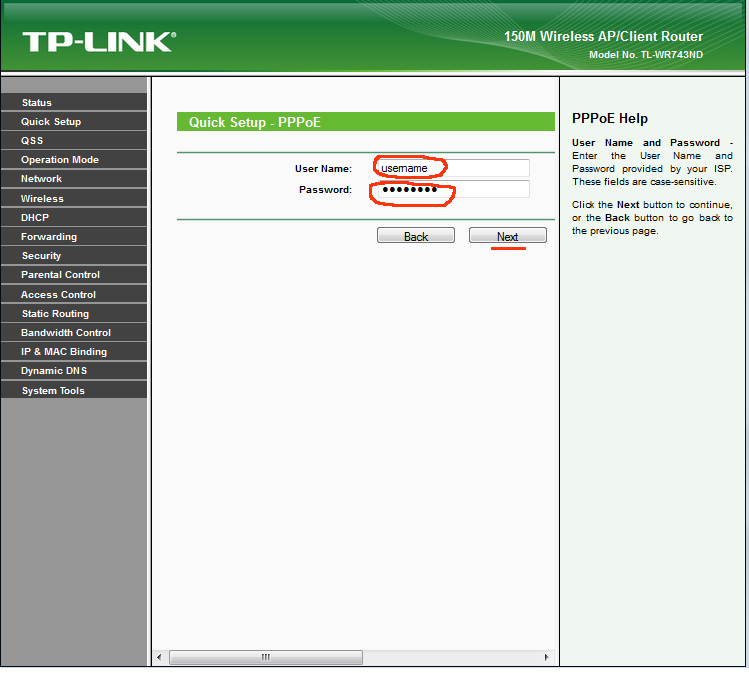749x673 pixels.
Task: Click the Password: label
Action: [325, 190]
